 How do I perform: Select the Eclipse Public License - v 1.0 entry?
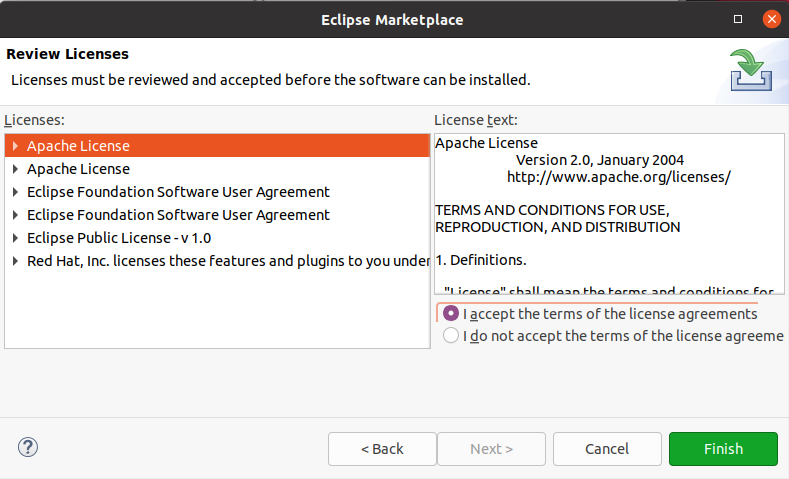(x=119, y=238)
